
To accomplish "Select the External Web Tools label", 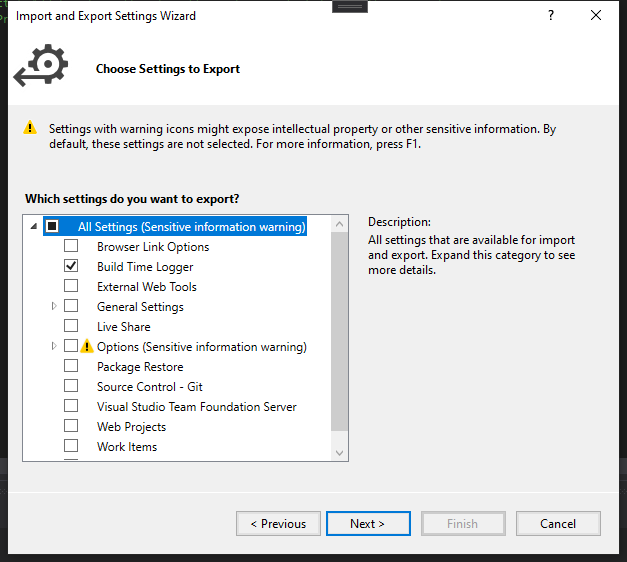I will pos(147,287).
